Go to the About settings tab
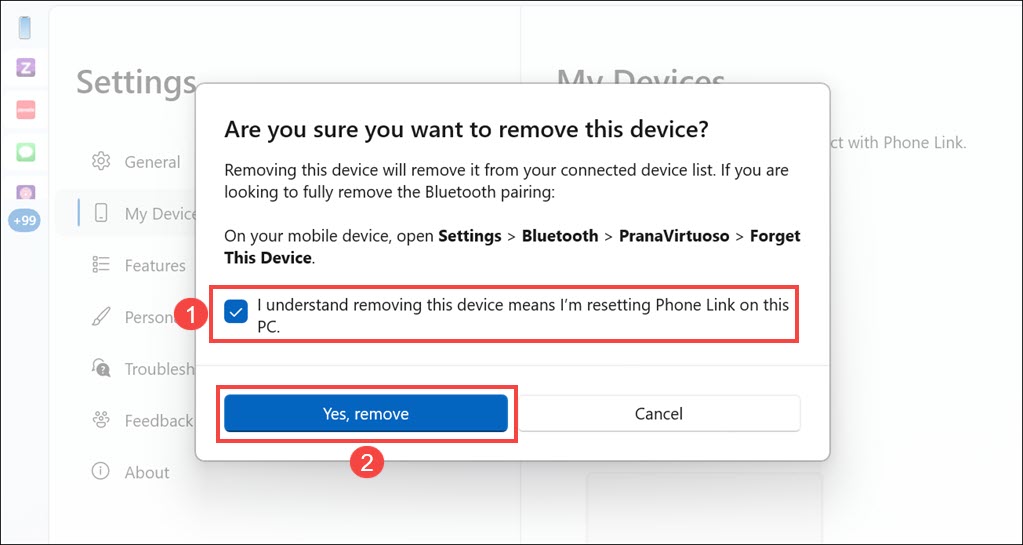Screen dimensions: 1023x545 click(x=147, y=472)
